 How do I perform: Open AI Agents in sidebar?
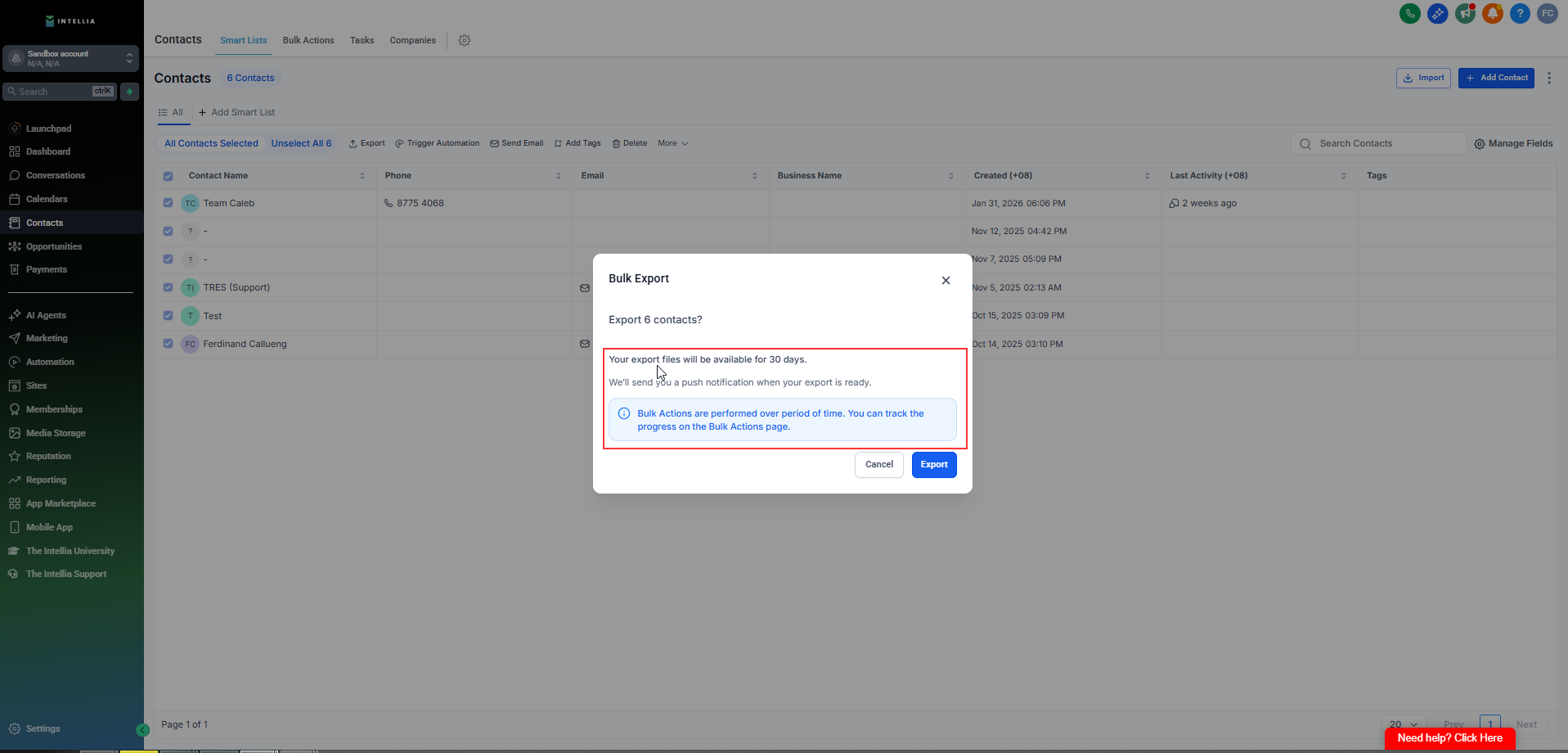point(46,315)
